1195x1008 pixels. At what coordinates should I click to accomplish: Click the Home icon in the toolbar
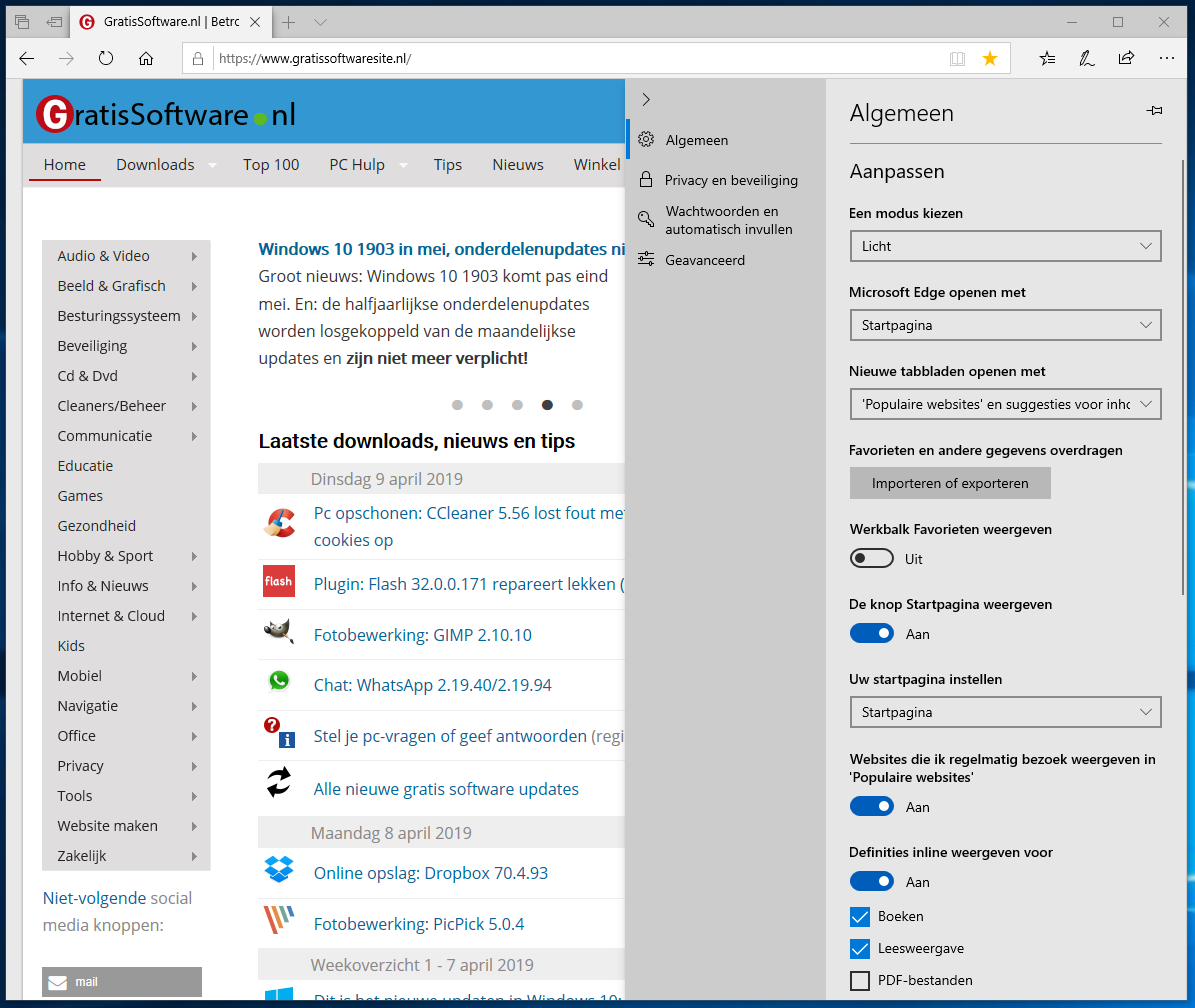(146, 58)
